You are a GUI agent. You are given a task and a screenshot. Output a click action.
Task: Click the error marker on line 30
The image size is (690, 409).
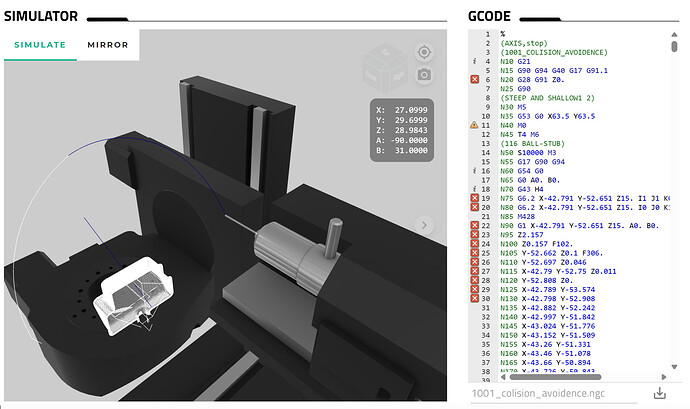coord(474,298)
